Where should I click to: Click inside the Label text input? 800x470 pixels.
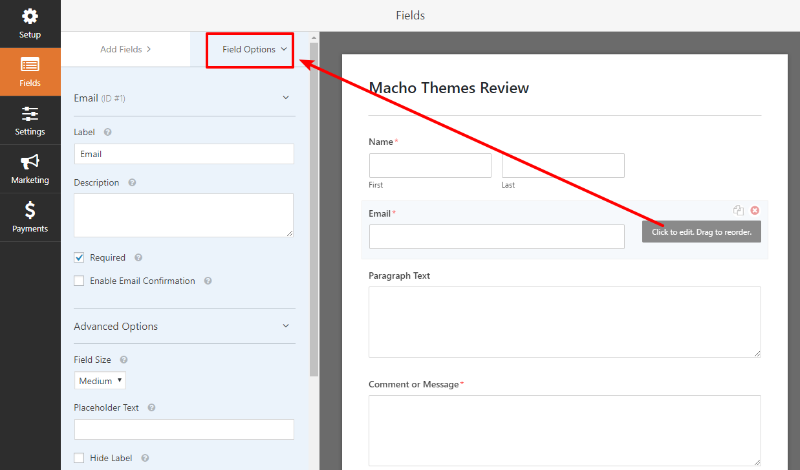pyautogui.click(x=184, y=154)
